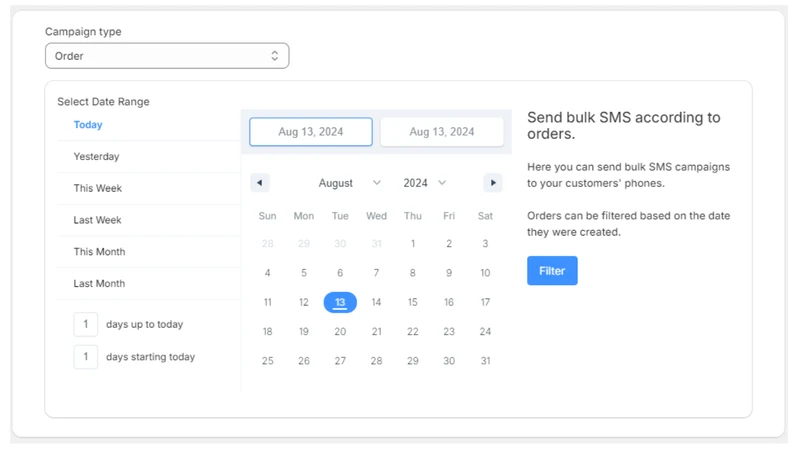Focus the end date field Aug 13, 2024
800x450 pixels.
[x=442, y=132]
